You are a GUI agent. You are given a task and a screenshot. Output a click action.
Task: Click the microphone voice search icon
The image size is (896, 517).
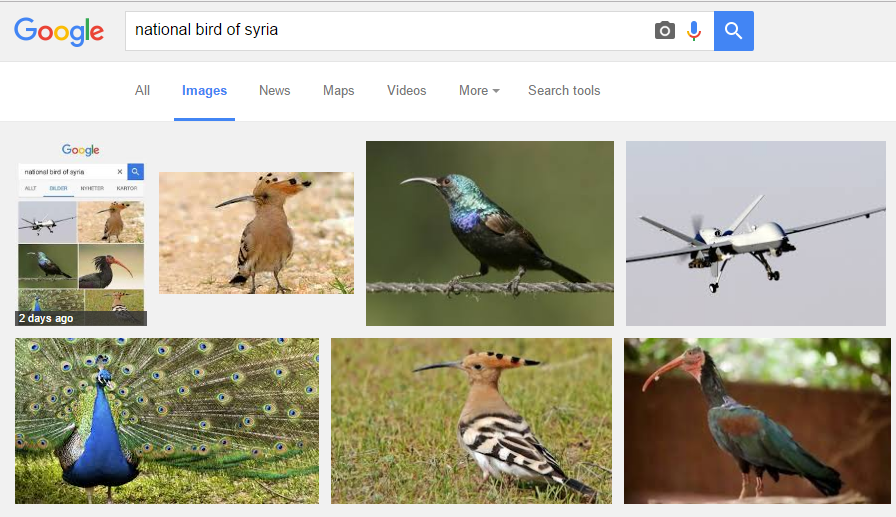coord(694,31)
